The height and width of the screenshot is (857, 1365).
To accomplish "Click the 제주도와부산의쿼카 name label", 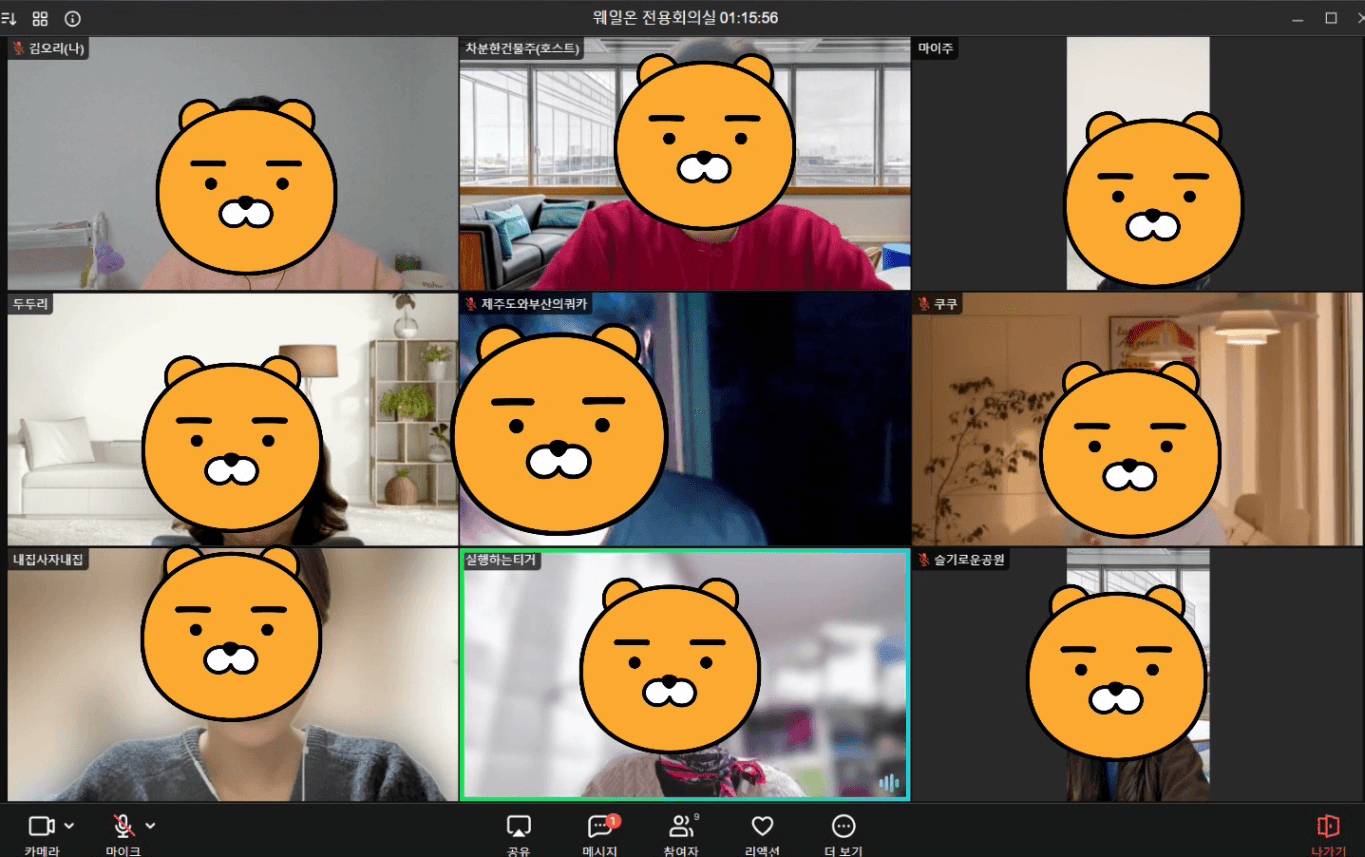I will [527, 303].
